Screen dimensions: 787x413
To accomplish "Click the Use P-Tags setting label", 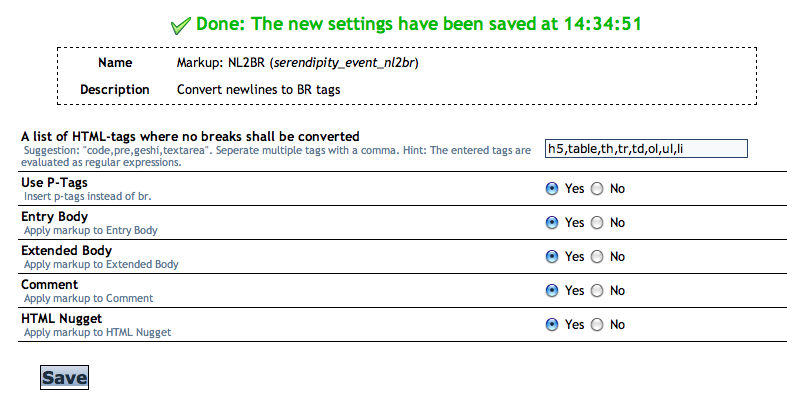I will pos(54,182).
